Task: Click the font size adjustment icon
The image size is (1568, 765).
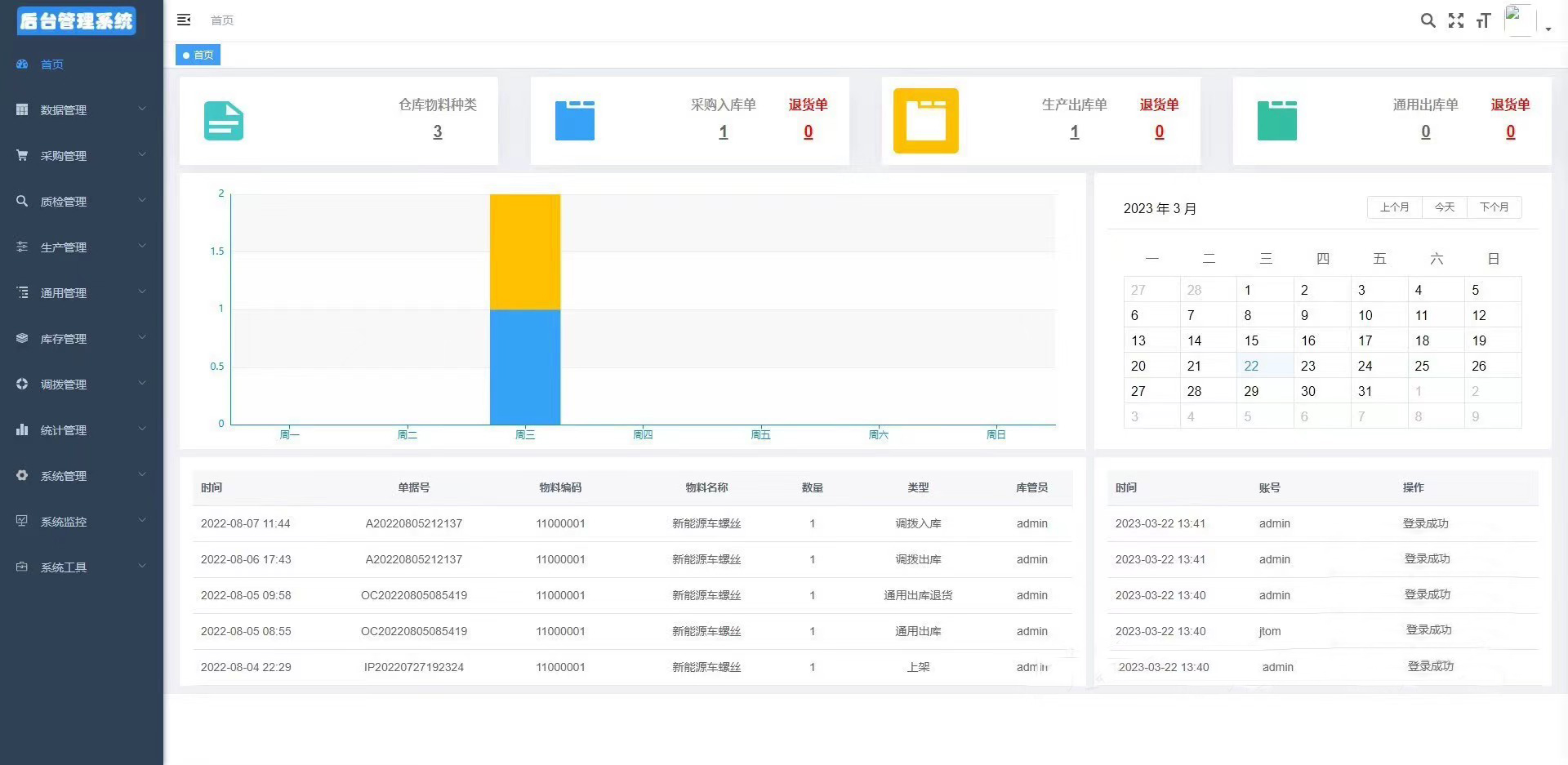Action: tap(1483, 20)
